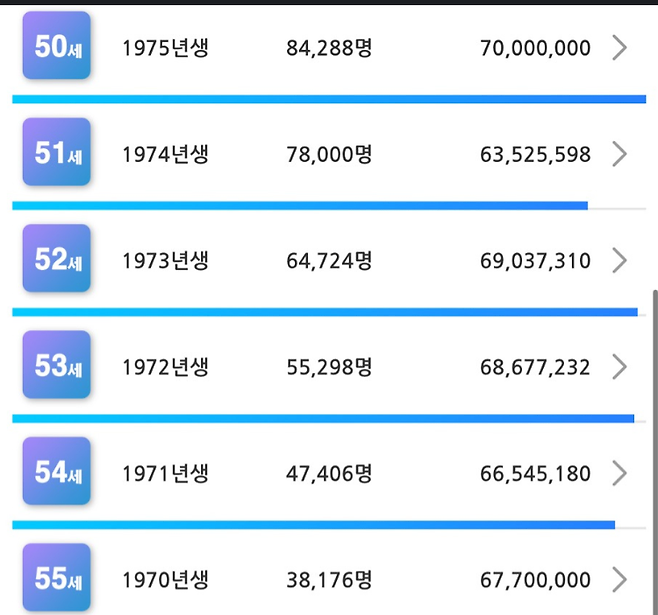This screenshot has width=658, height=615.
Task: Click the progress bar under 51세 row
Action: [300, 205]
